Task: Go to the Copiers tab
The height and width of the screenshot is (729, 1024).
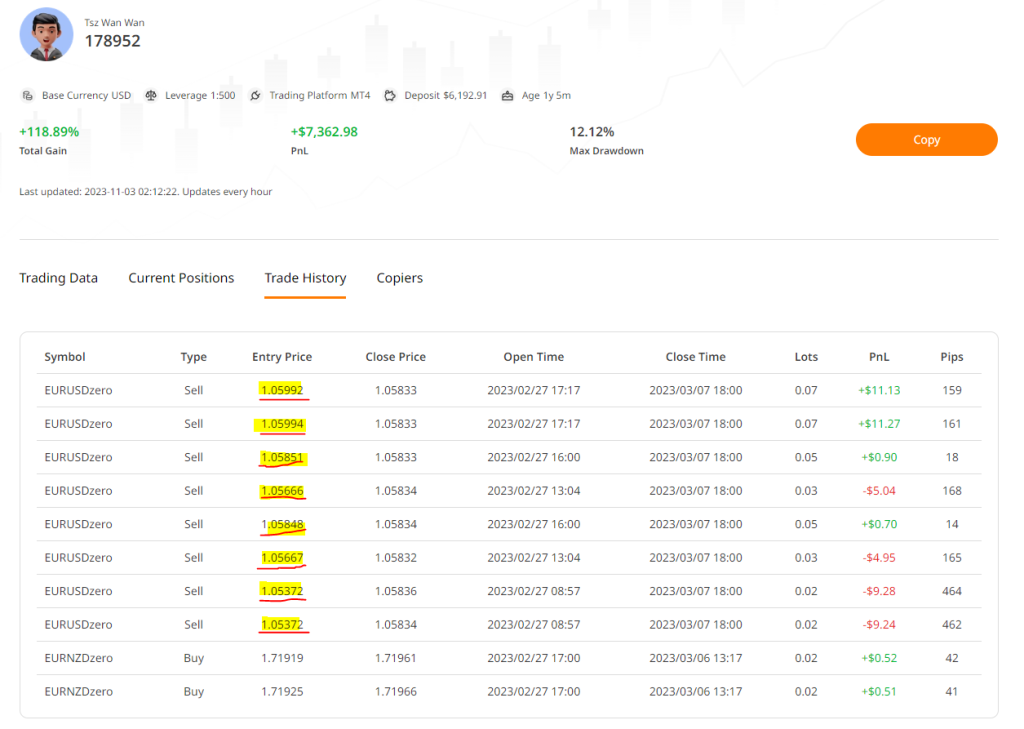Action: tap(399, 278)
